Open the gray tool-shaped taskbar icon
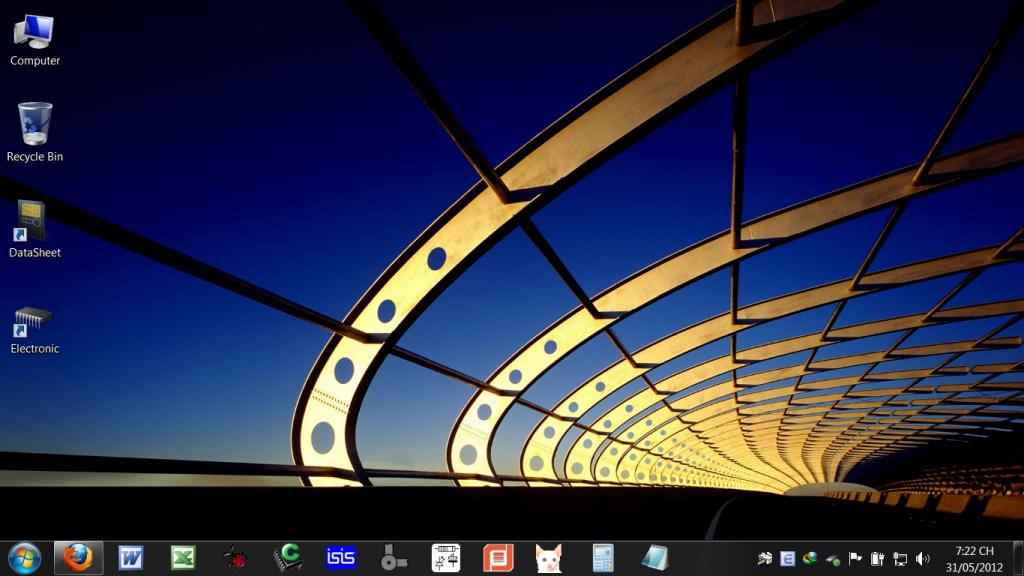The image size is (1024, 576). 393,558
